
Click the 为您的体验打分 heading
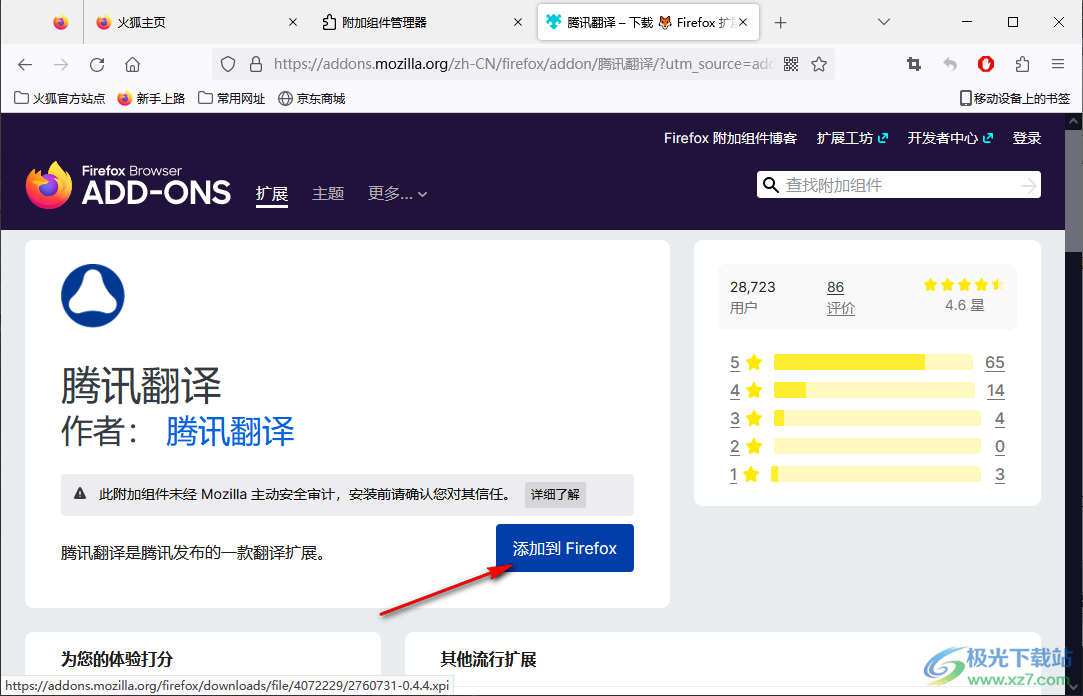(117, 659)
